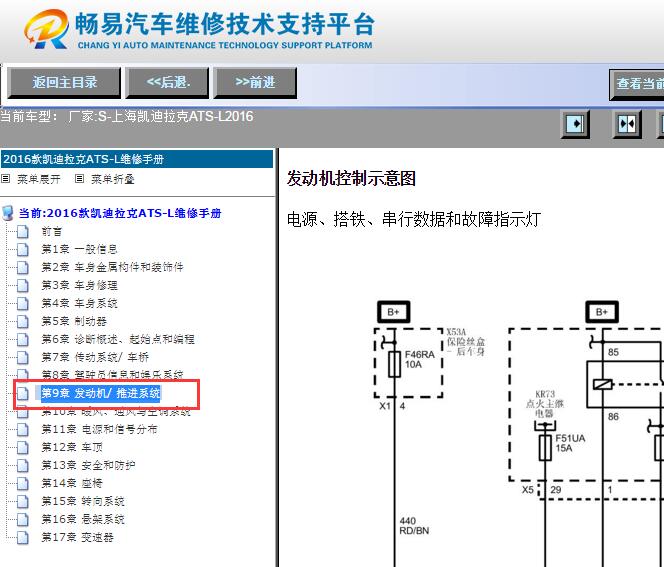This screenshot has height=567, width=664.
Task: Select the root node 当前:2016款凯迪拉克ATS-L维修手册
Action: (120, 213)
